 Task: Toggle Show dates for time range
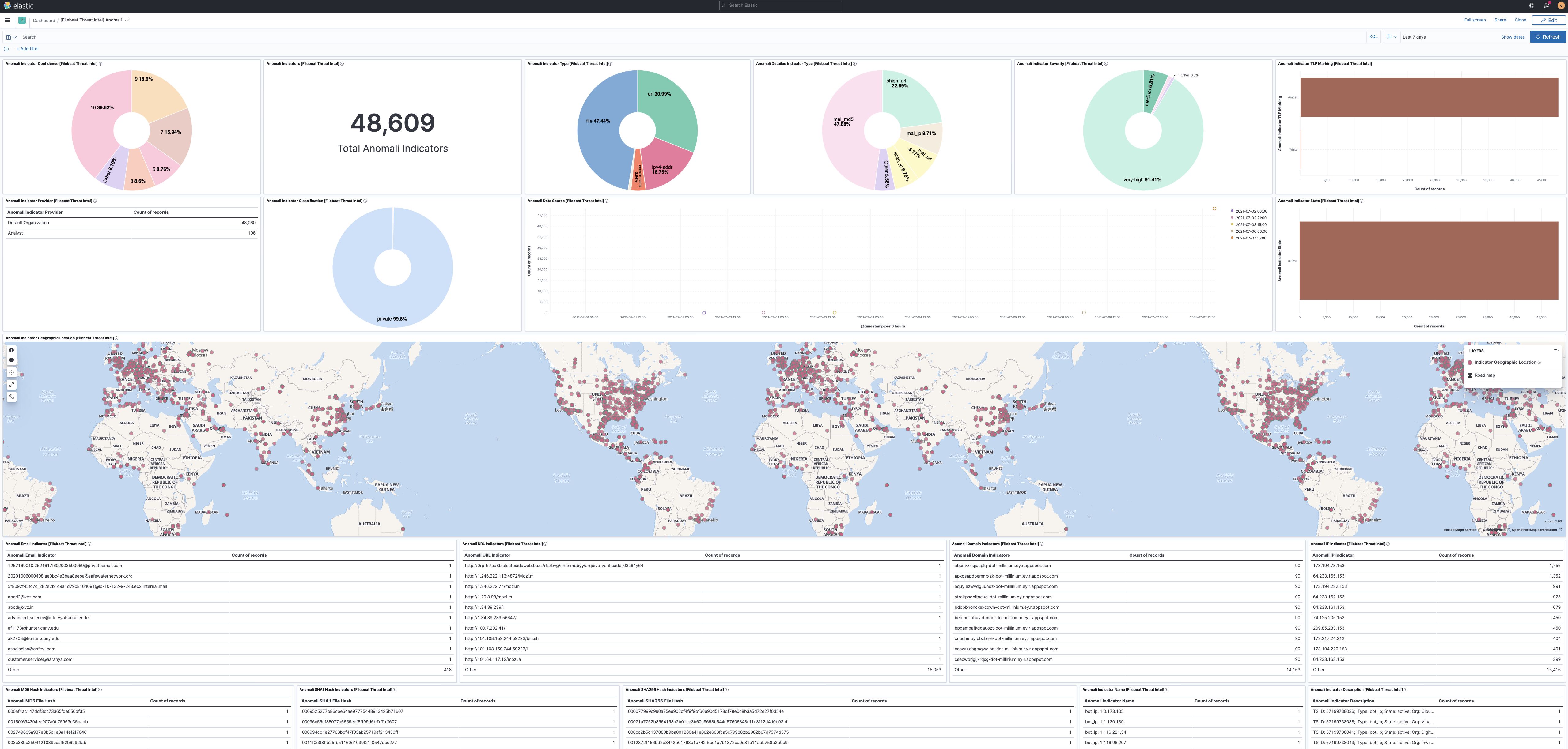pyautogui.click(x=1513, y=36)
